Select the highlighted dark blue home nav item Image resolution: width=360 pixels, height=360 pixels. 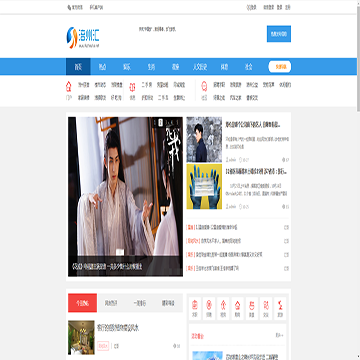78,67
